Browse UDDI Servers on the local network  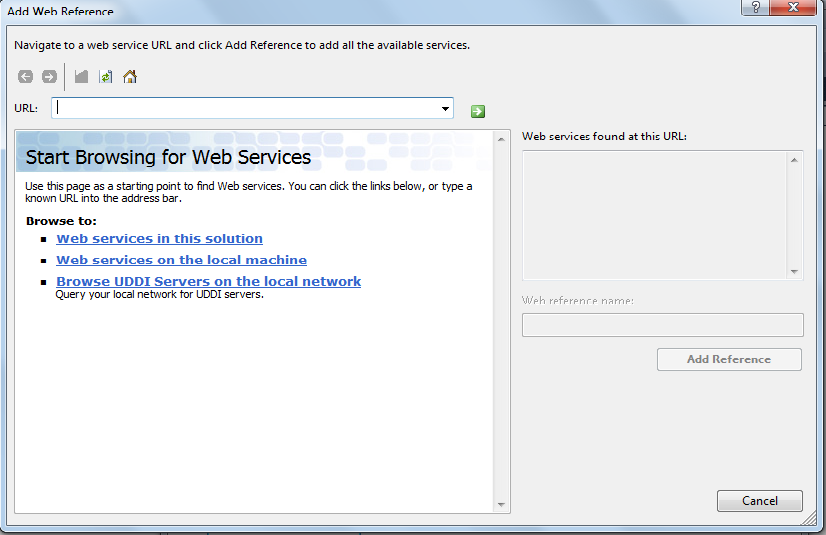pos(208,281)
